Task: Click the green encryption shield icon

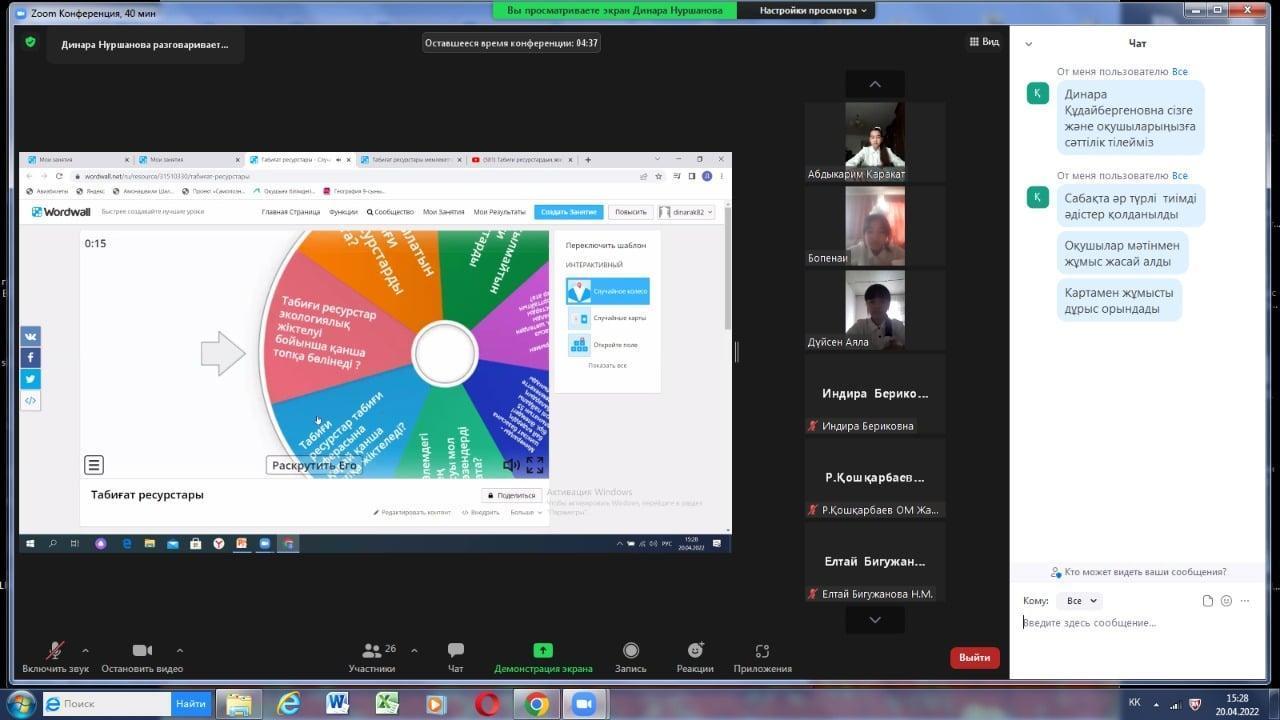Action: point(30,42)
